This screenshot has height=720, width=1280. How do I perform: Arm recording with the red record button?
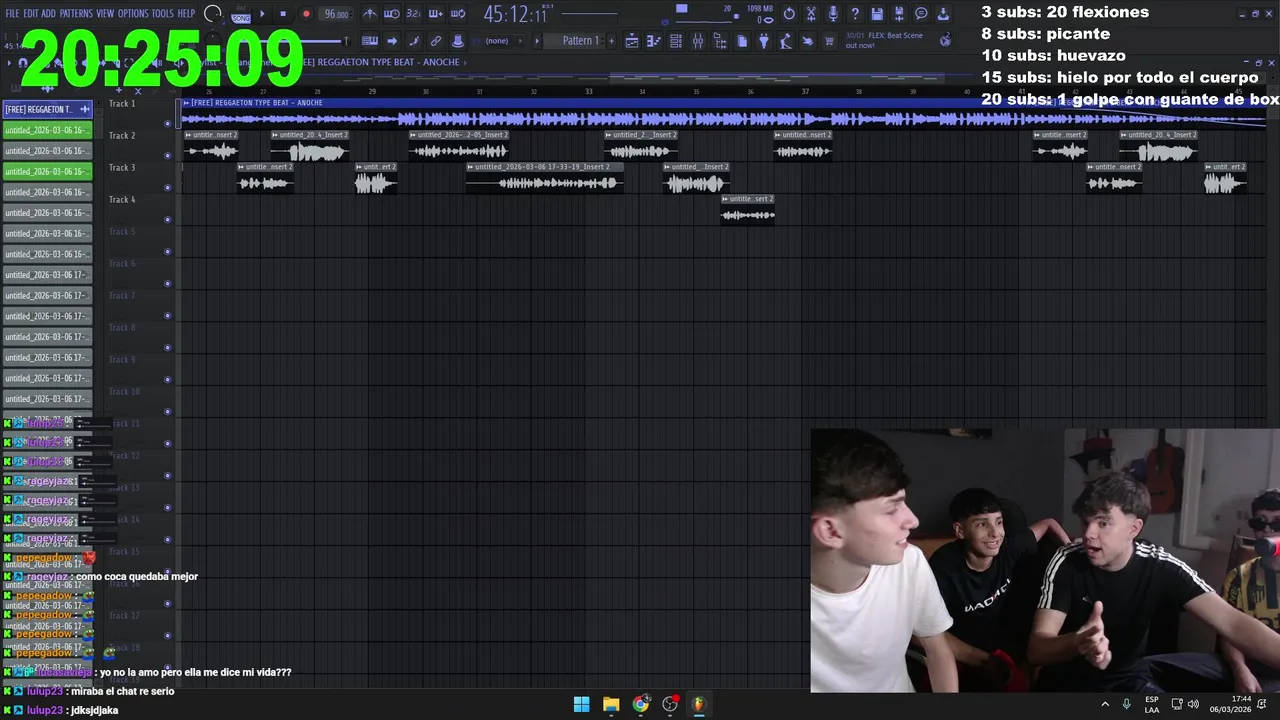(x=306, y=13)
